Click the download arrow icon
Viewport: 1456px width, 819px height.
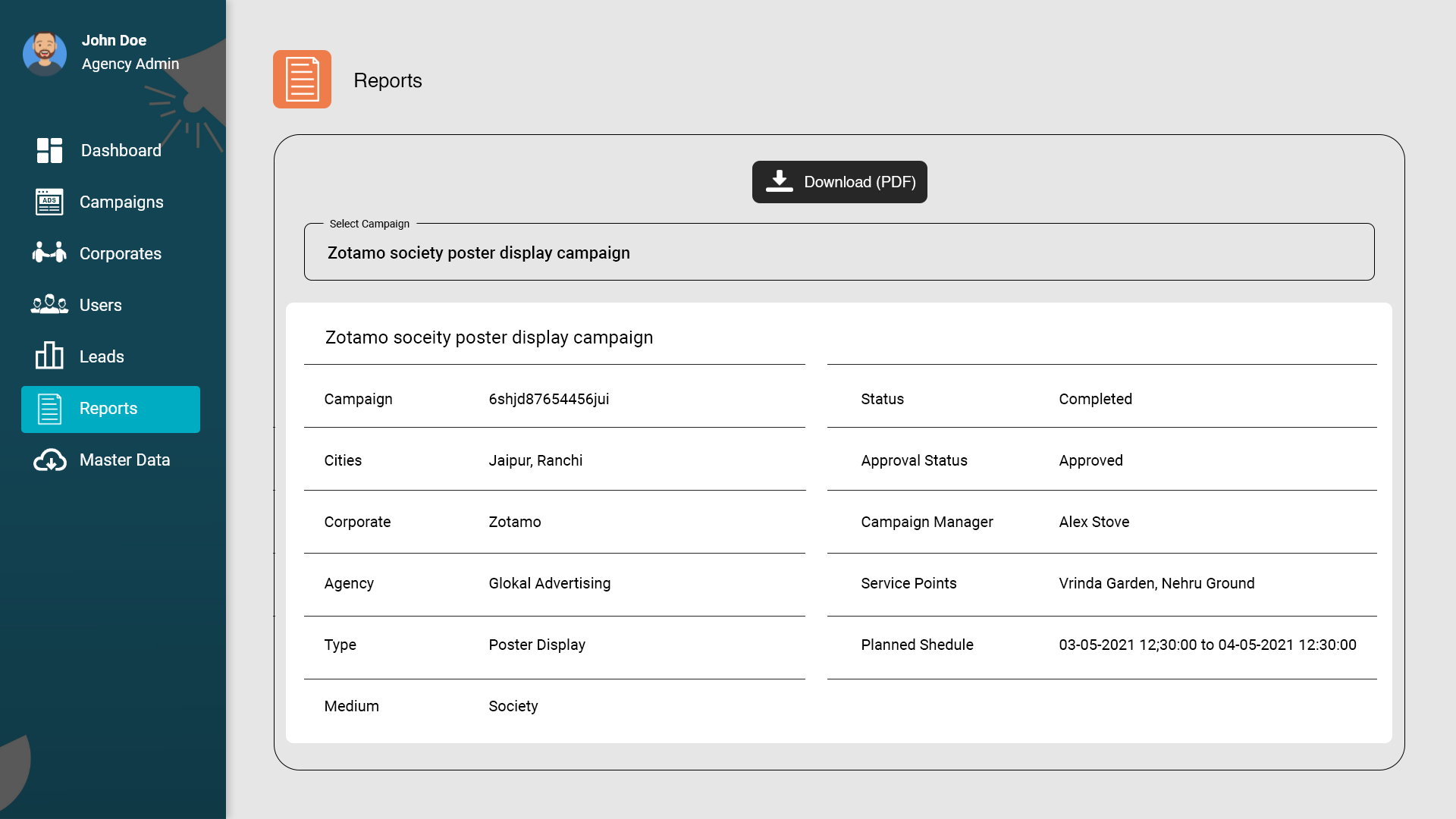779,181
